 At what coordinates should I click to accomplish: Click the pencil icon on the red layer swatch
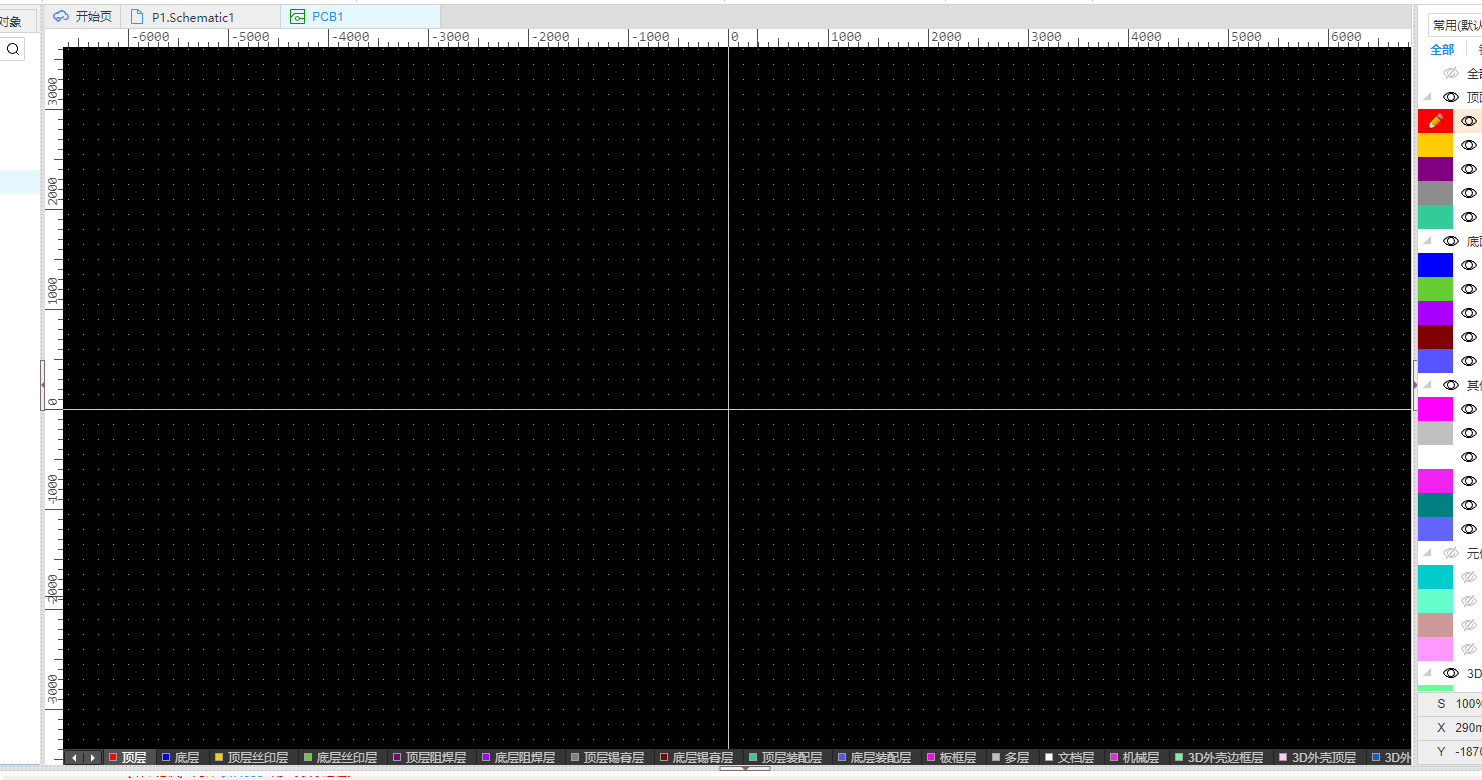pos(1435,121)
